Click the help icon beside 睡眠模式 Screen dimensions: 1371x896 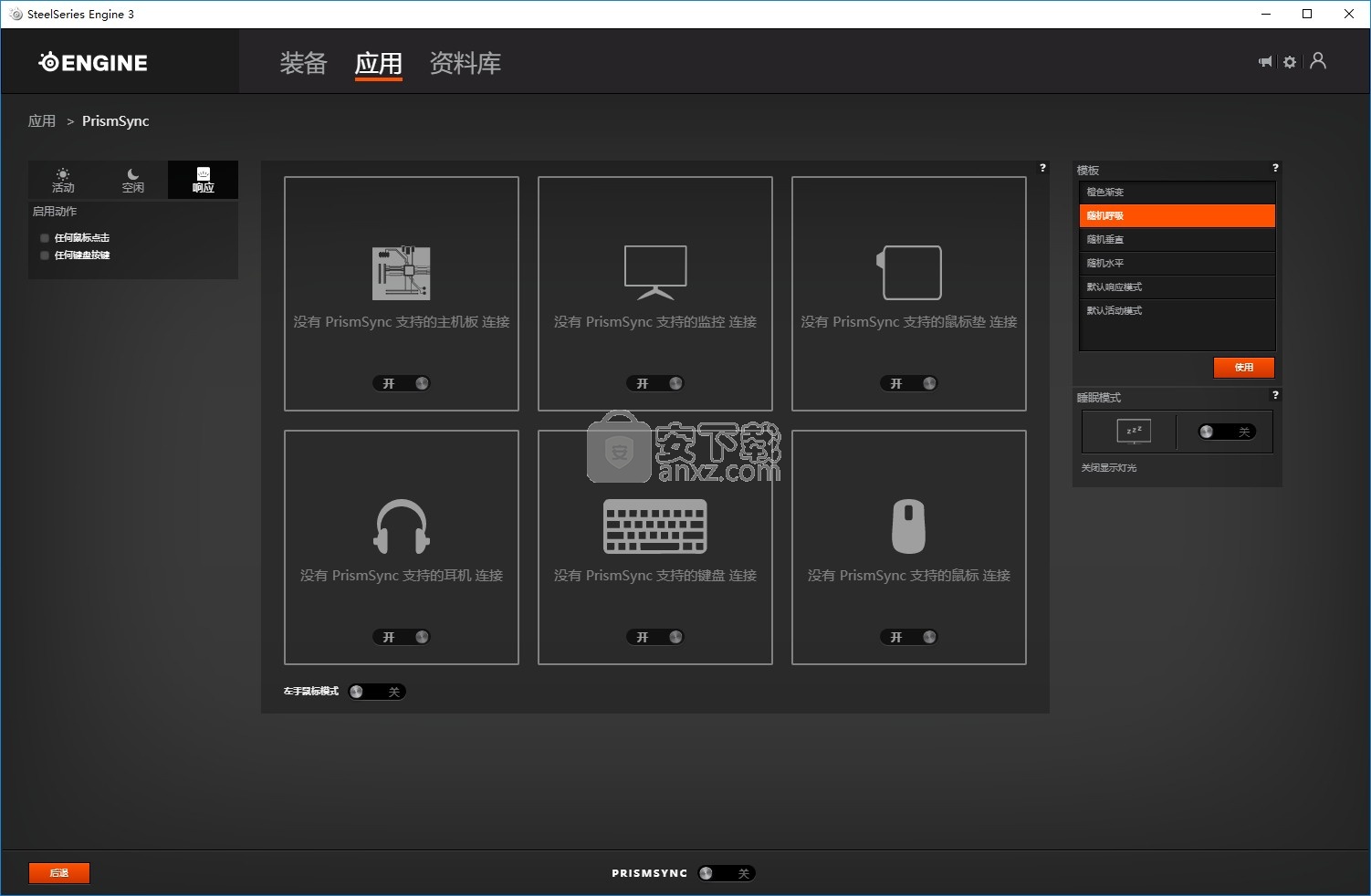(1275, 395)
